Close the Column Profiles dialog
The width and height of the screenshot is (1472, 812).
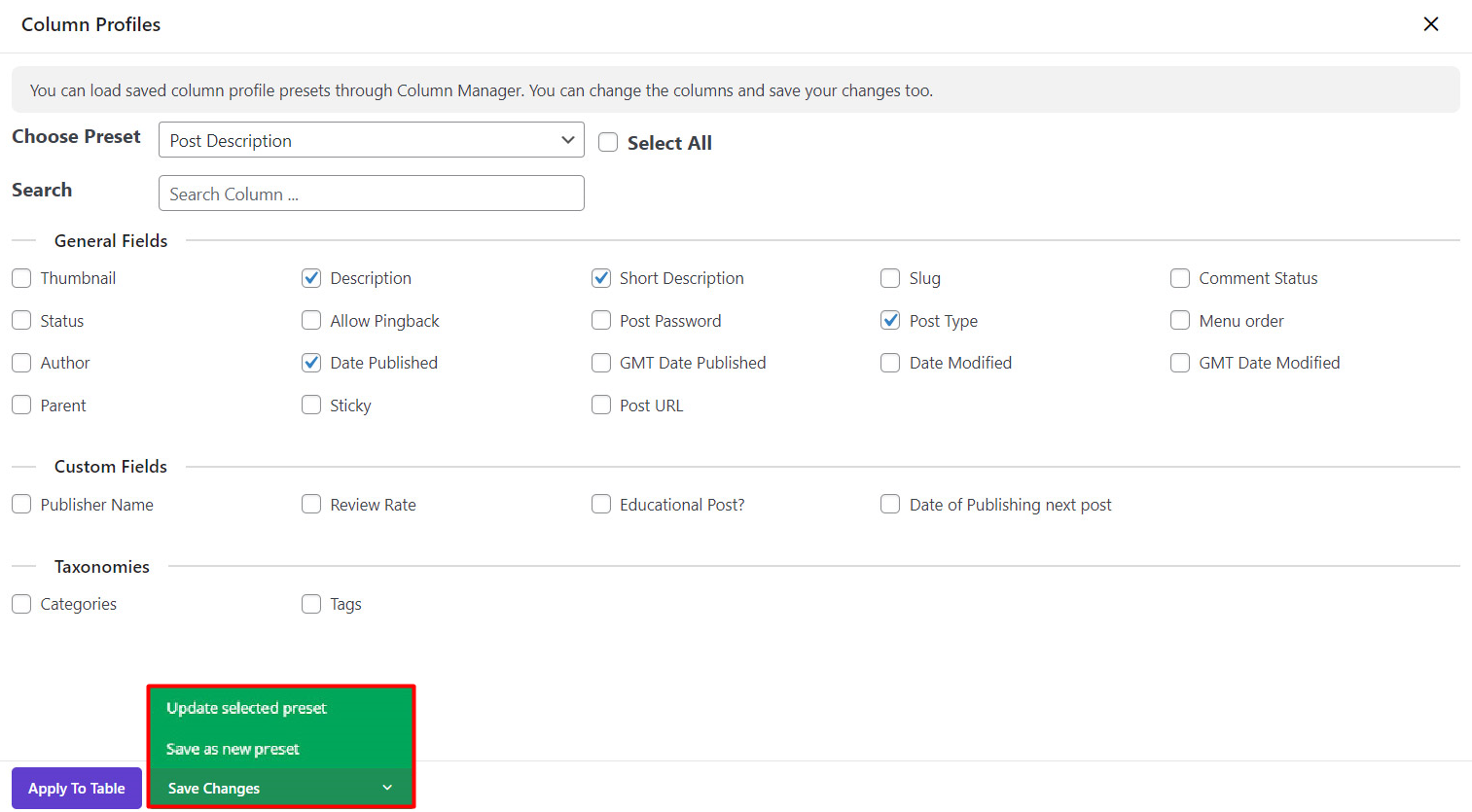[1430, 24]
